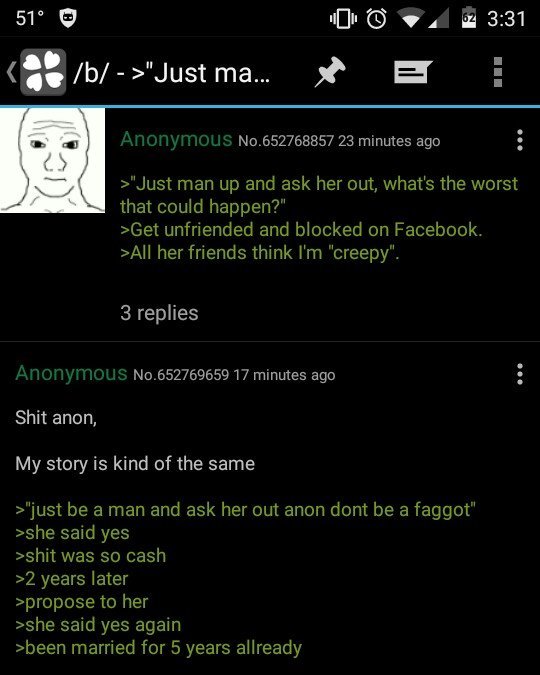Open options menu for post No.652769659

520,374
